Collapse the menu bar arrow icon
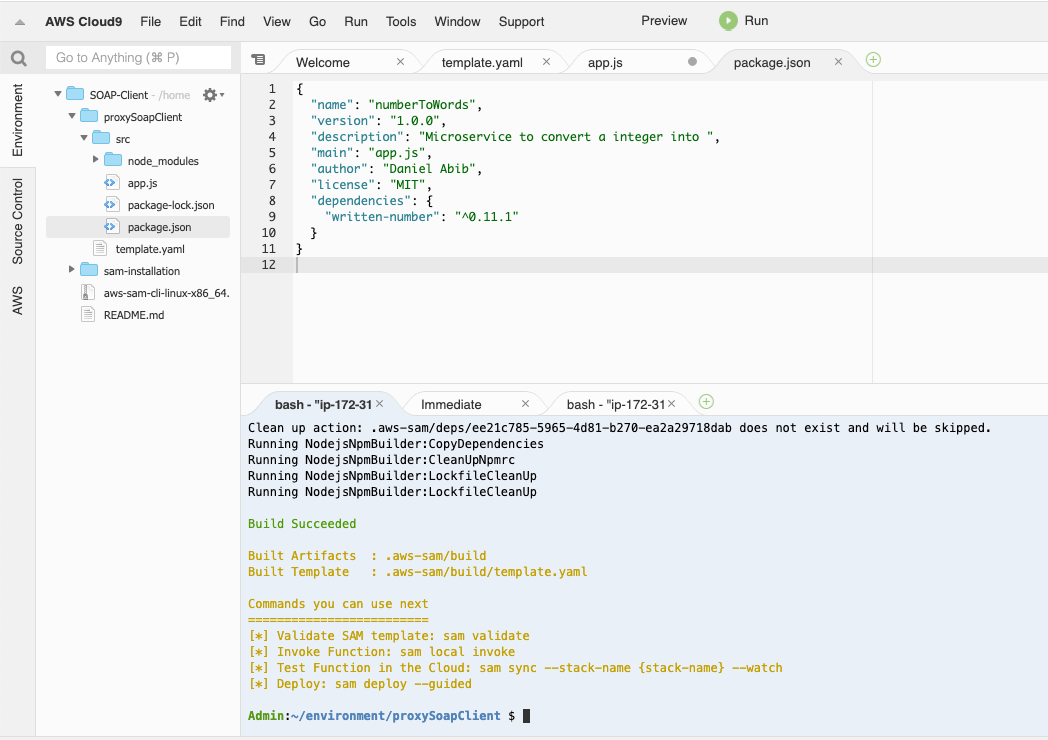Image resolution: width=1048 pixels, height=740 pixels. [20, 22]
